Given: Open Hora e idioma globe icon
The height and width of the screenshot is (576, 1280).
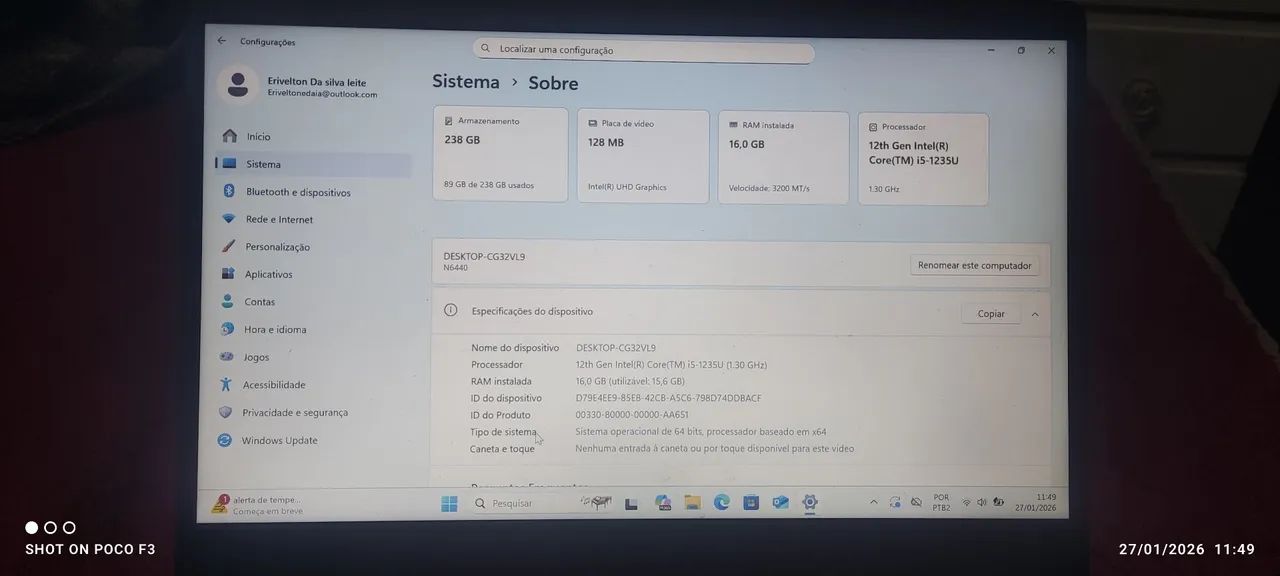Looking at the screenshot, I should coord(228,329).
